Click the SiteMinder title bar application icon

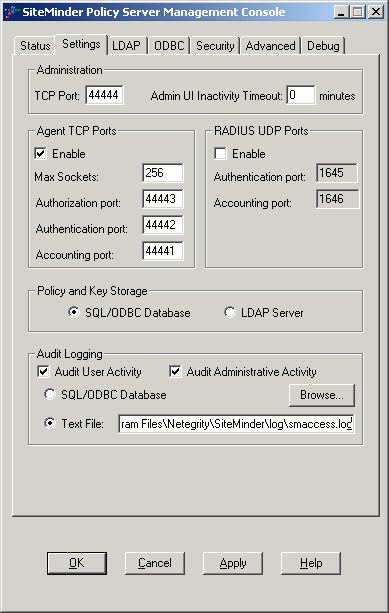point(12,12)
